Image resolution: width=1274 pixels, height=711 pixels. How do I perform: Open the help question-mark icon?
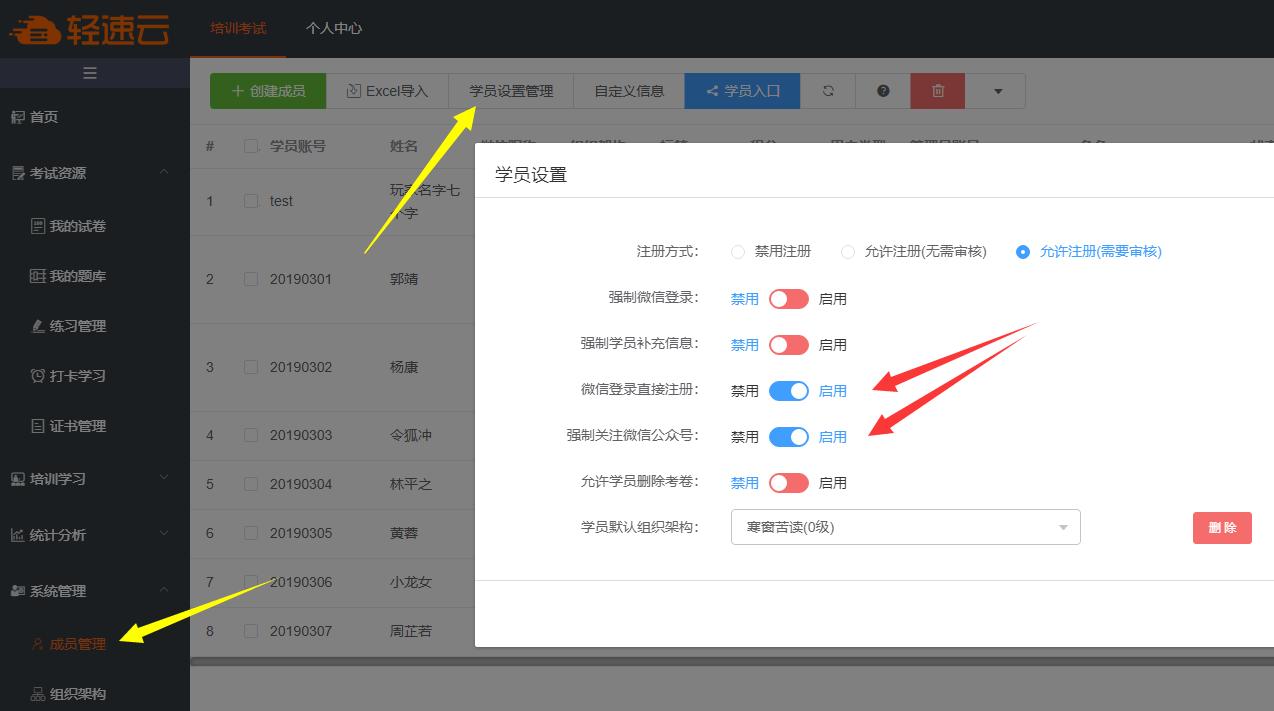tap(881, 90)
